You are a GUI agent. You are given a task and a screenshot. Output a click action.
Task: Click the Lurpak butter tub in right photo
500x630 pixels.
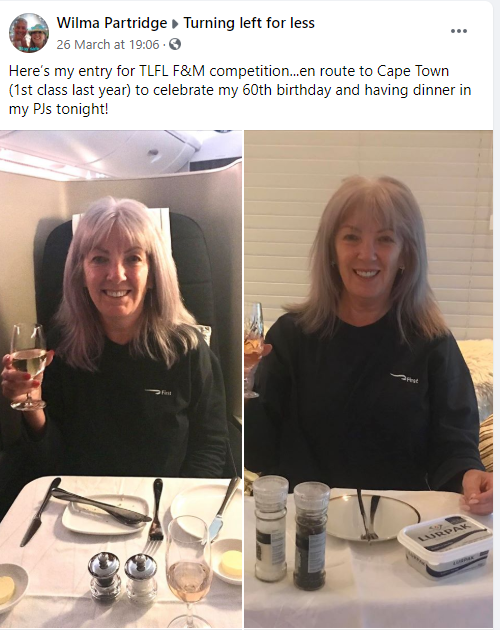click(x=445, y=546)
